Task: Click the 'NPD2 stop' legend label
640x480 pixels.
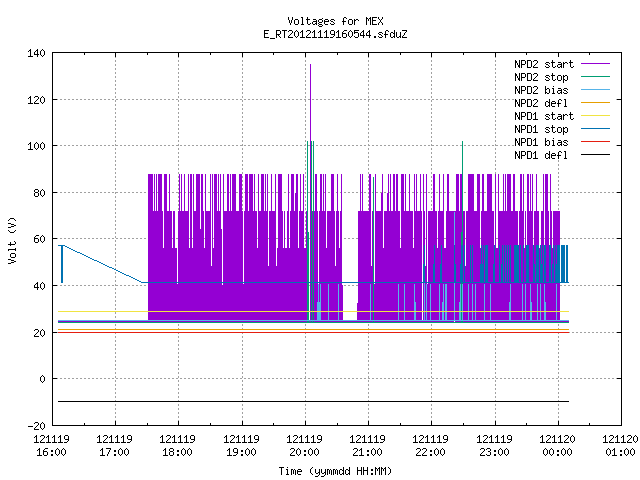Action: (x=541, y=77)
